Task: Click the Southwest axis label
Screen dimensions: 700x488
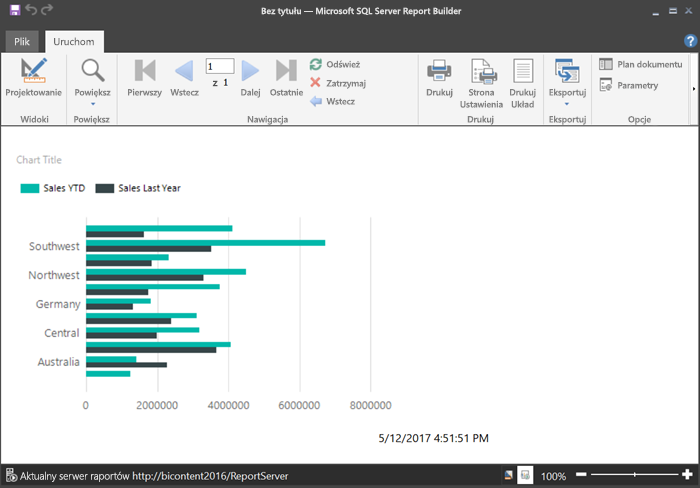Action: (x=54, y=246)
